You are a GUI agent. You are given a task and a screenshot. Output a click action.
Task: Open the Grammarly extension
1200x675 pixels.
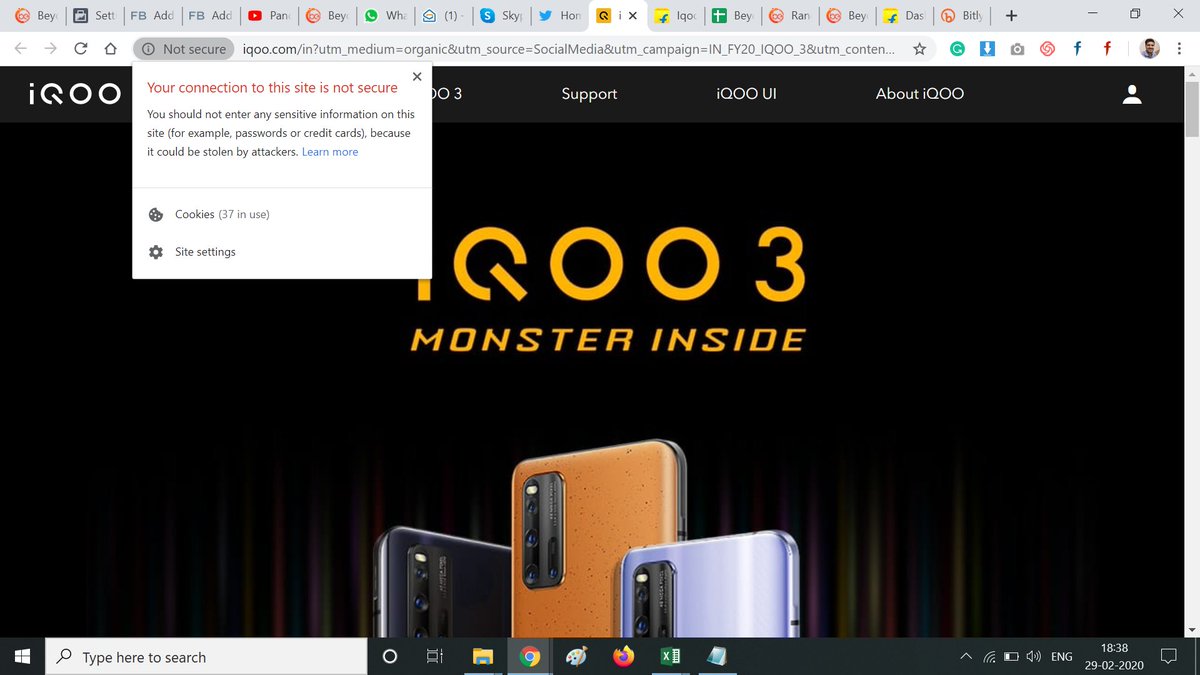click(x=957, y=48)
